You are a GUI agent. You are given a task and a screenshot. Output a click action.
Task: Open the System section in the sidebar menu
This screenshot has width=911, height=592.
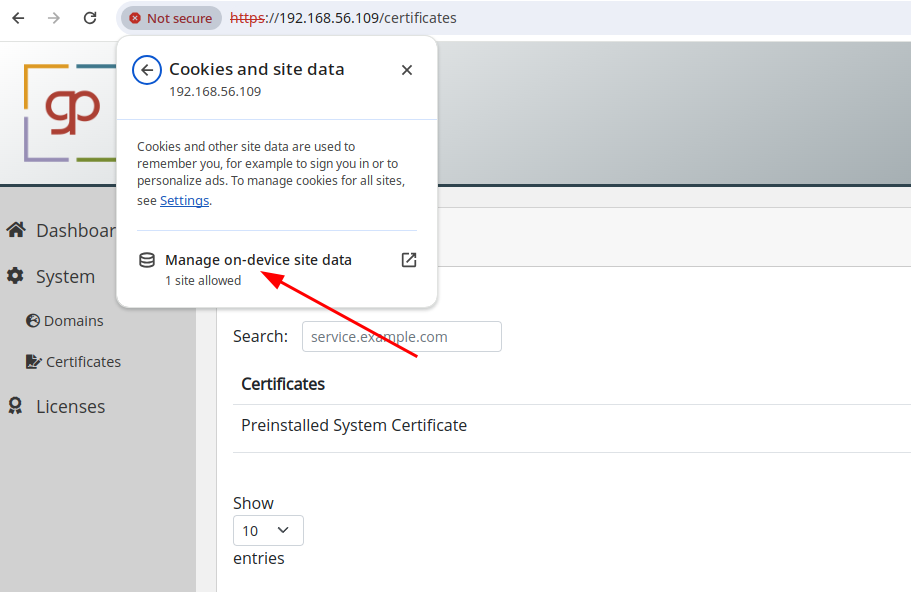coord(66,276)
